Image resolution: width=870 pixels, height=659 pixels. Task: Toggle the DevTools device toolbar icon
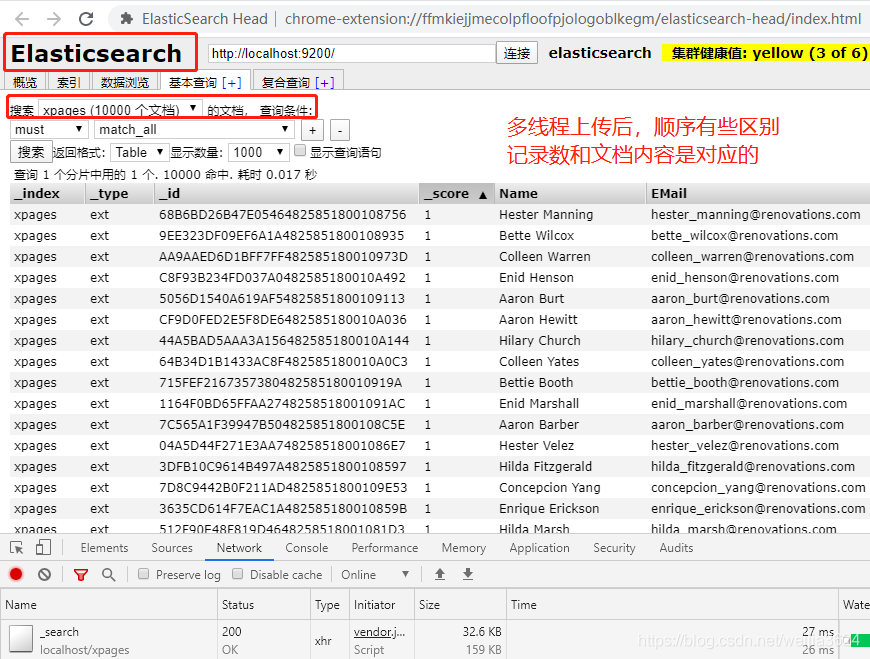click(x=43, y=548)
